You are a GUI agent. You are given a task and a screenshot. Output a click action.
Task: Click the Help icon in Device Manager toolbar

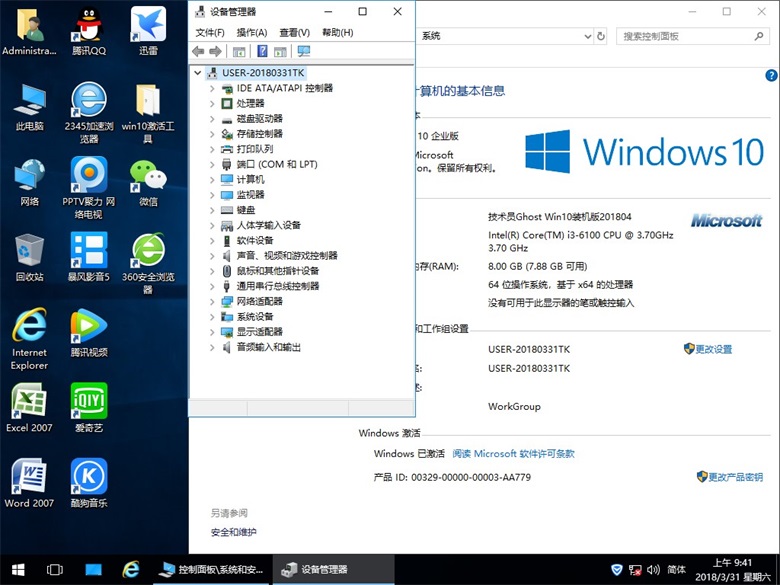262,51
